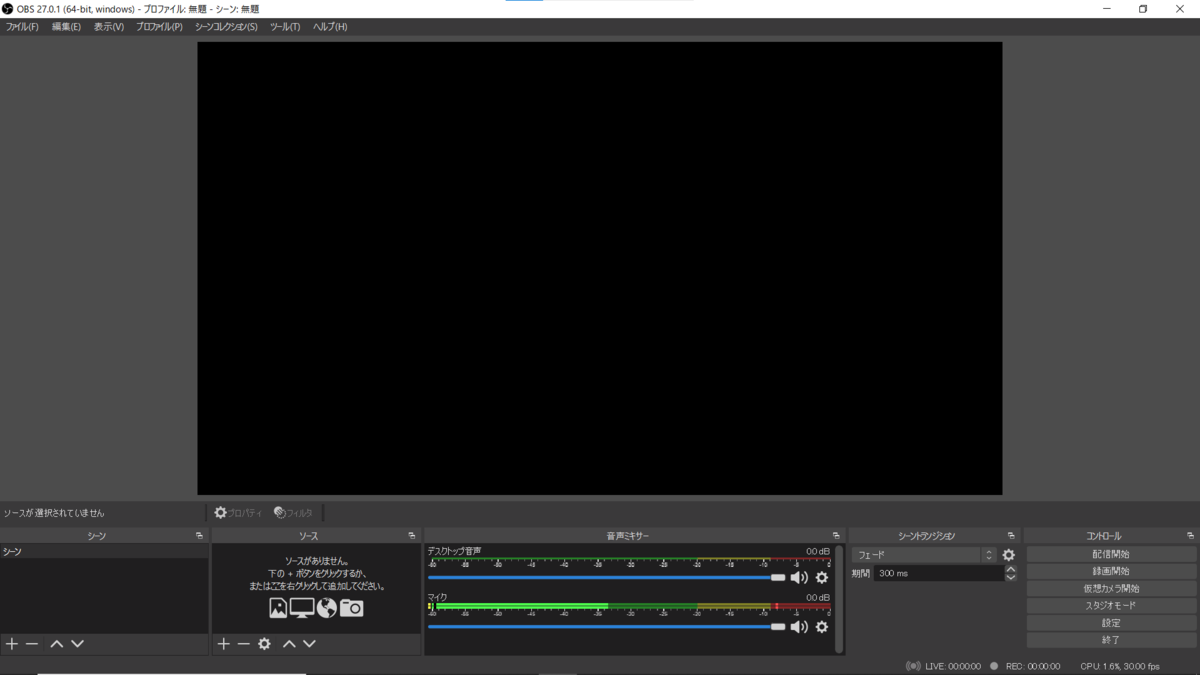Open transition properties gear next to フェード
The image size is (1200, 675).
[1008, 555]
